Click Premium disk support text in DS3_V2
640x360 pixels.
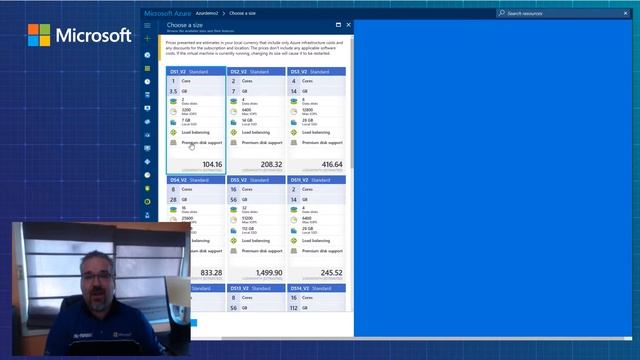(x=322, y=142)
